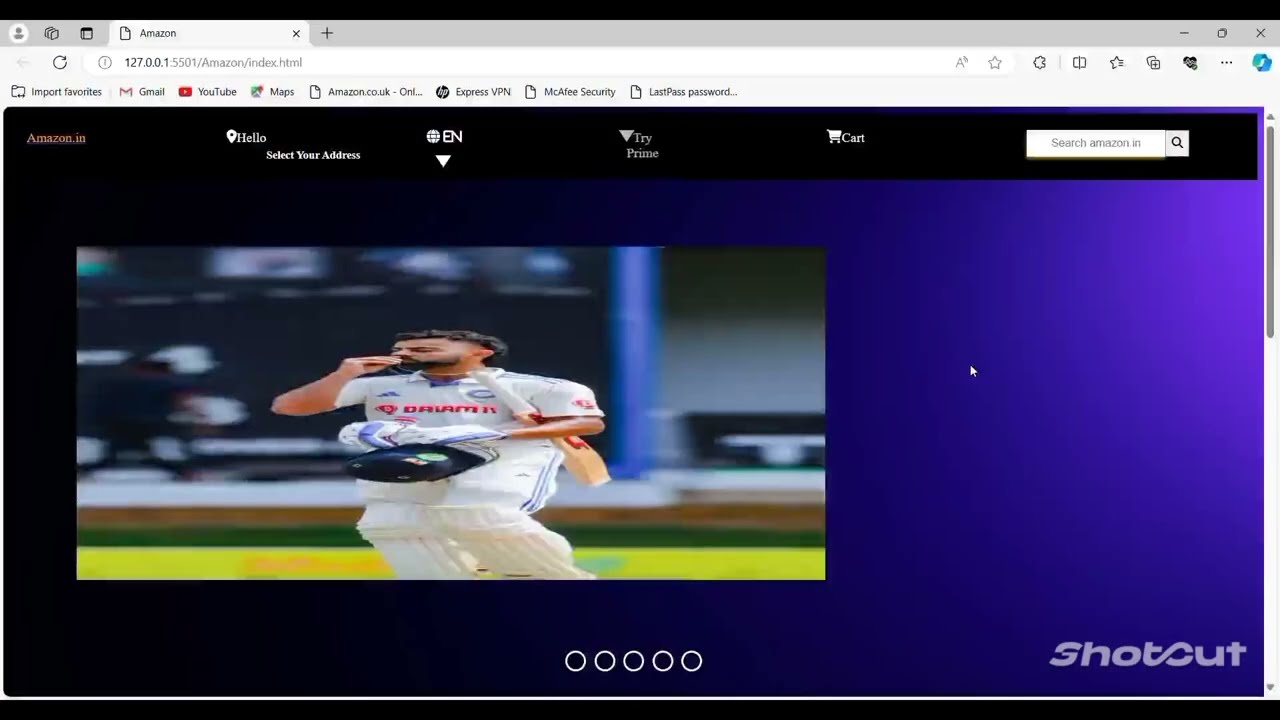Click the search magnifier button
This screenshot has height=720, width=1280.
[x=1177, y=143]
